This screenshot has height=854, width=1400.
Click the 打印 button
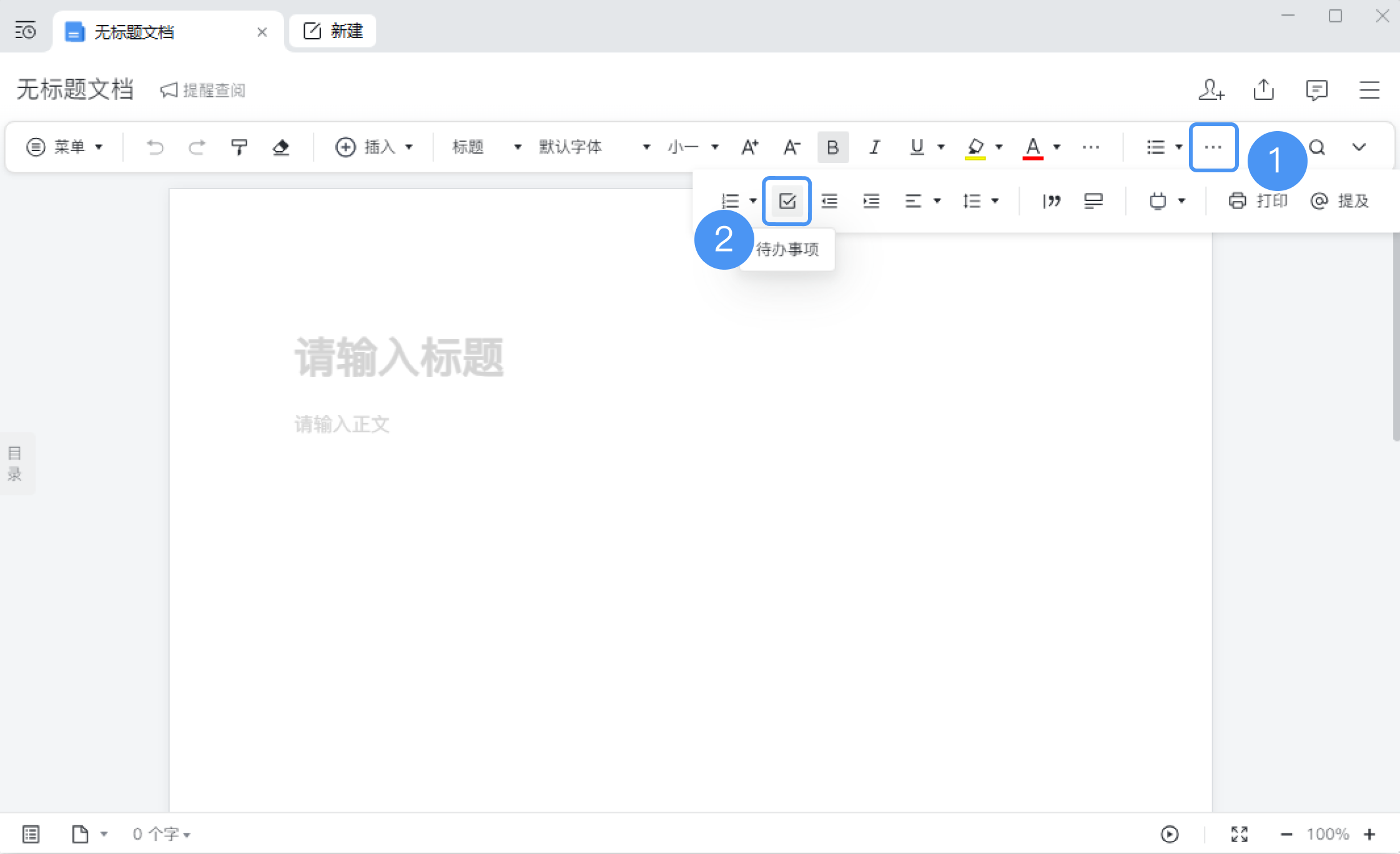(1258, 201)
